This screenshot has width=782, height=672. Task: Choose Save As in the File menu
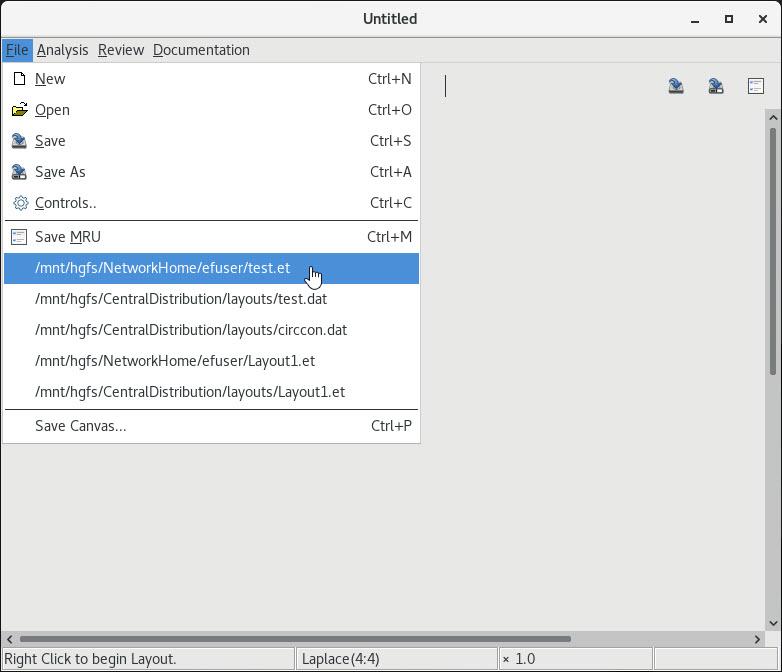tap(60, 172)
